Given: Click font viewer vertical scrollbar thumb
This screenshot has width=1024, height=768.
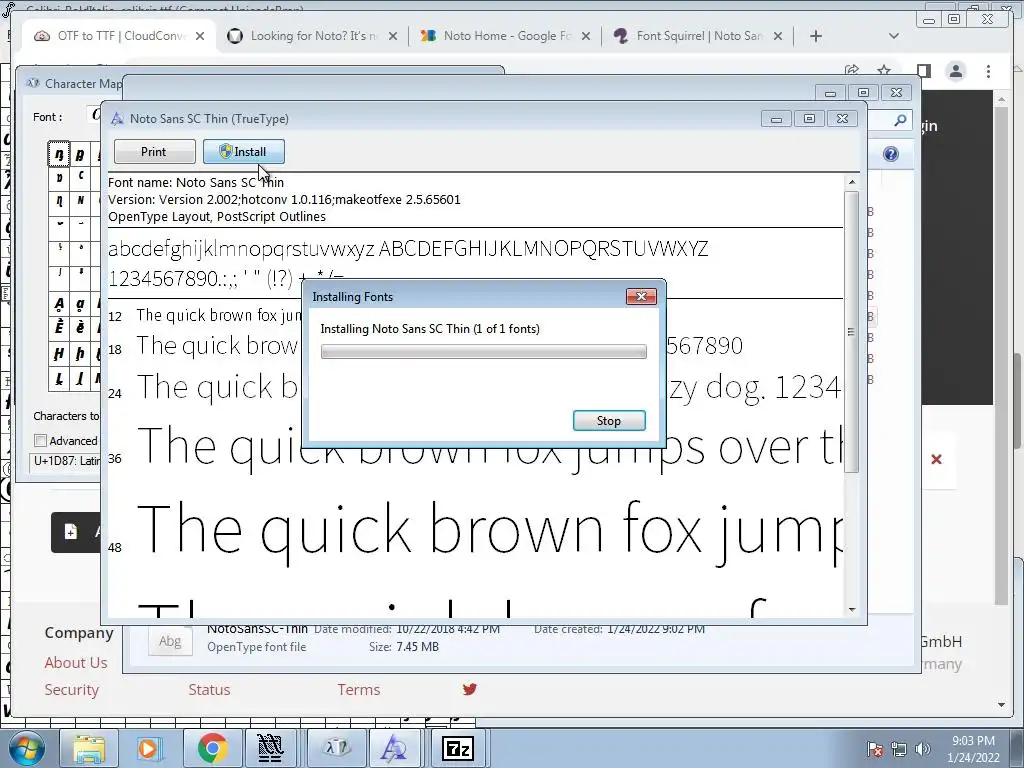Looking at the screenshot, I should [x=851, y=332].
